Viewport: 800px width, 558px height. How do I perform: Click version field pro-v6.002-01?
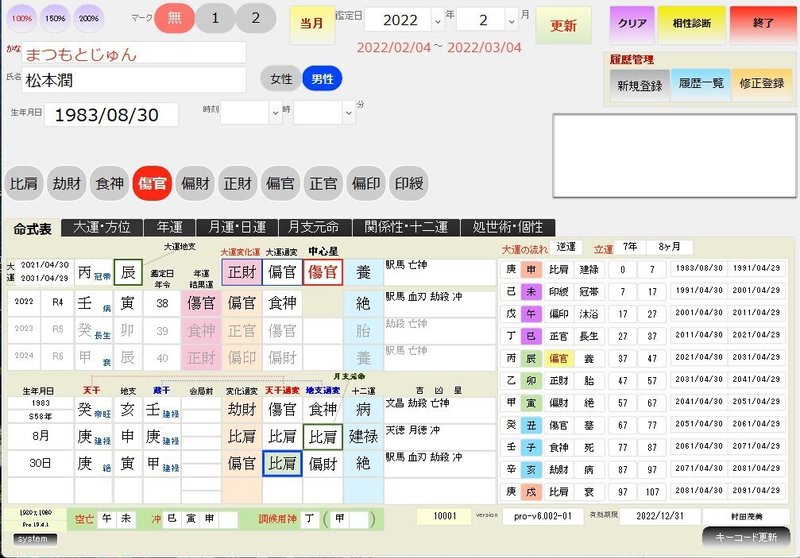543,516
